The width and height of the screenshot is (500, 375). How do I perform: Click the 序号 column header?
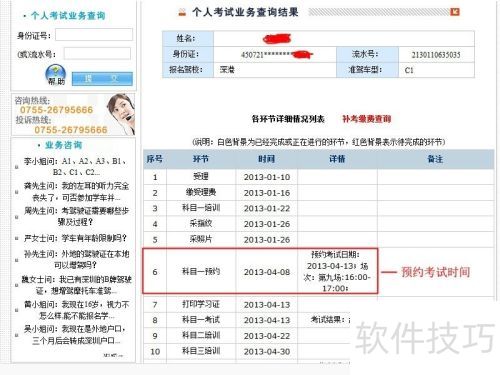tap(155, 159)
